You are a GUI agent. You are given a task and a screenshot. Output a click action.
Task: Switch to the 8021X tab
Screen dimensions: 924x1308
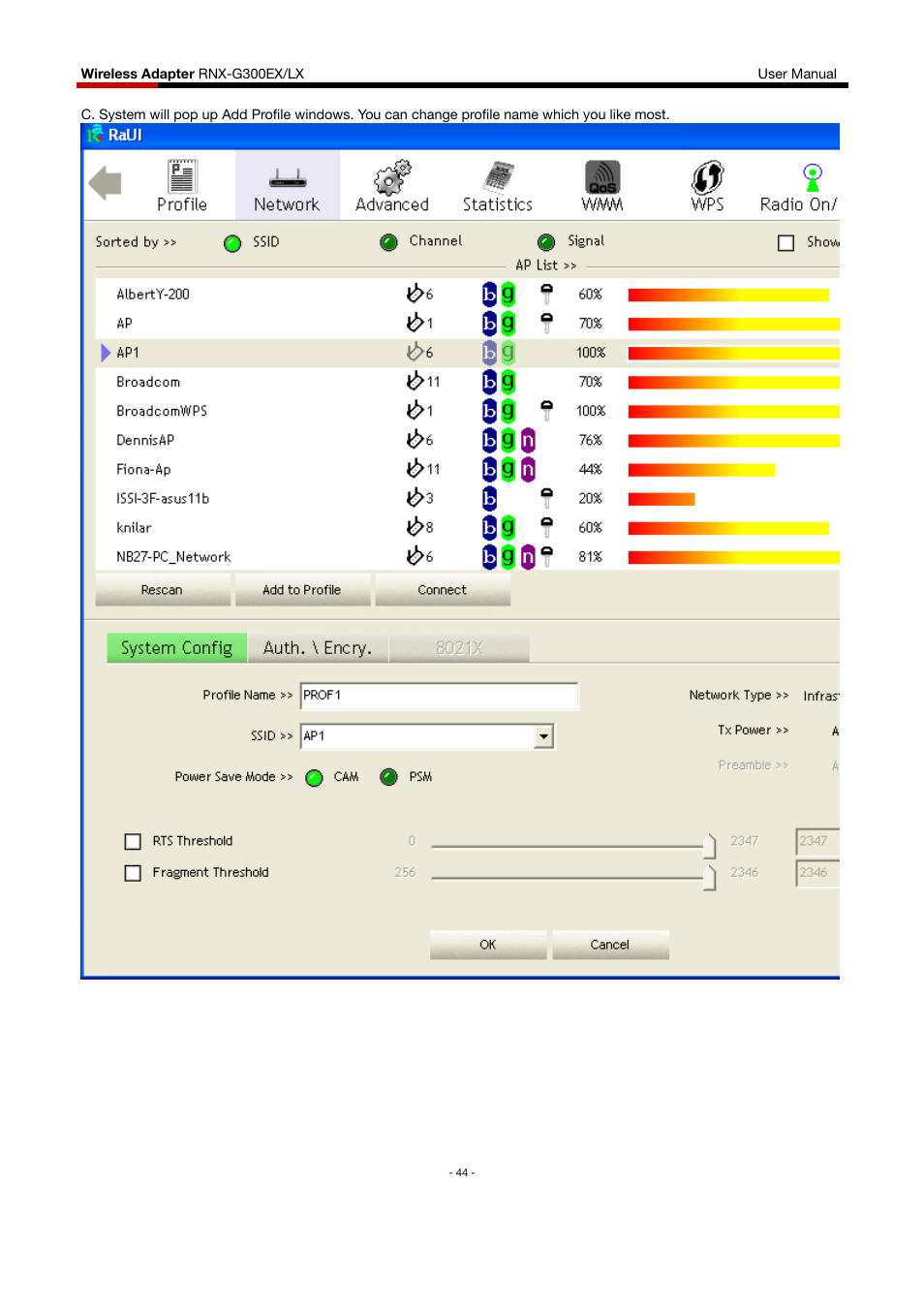(x=459, y=648)
